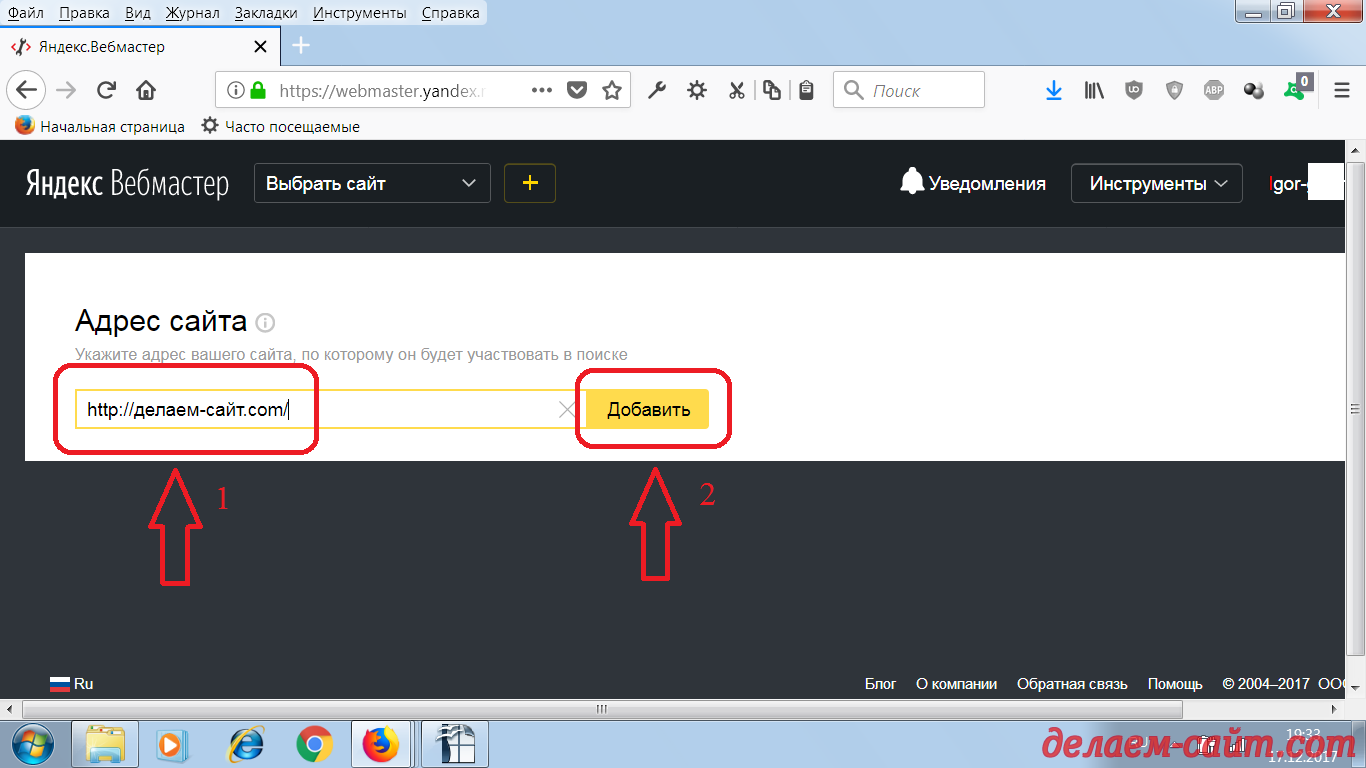Open the downloads arrow panel
The width and height of the screenshot is (1366, 768).
(x=1053, y=90)
